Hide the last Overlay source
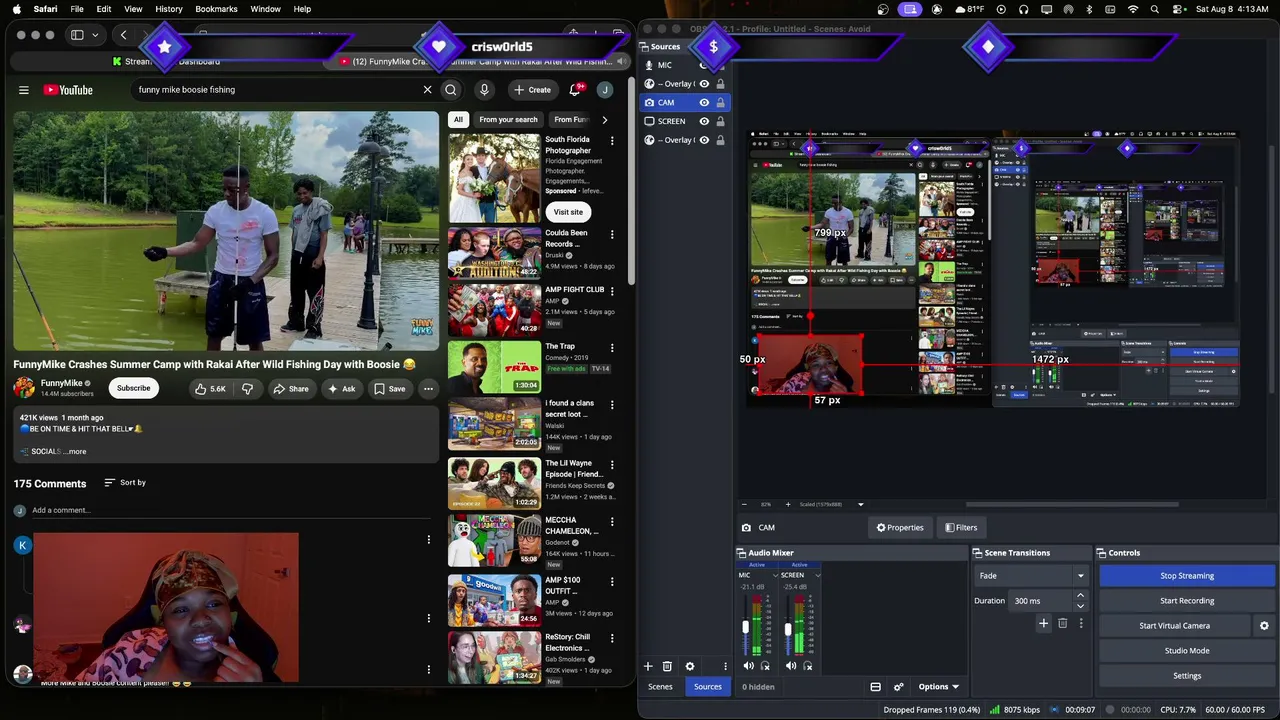 pos(704,140)
